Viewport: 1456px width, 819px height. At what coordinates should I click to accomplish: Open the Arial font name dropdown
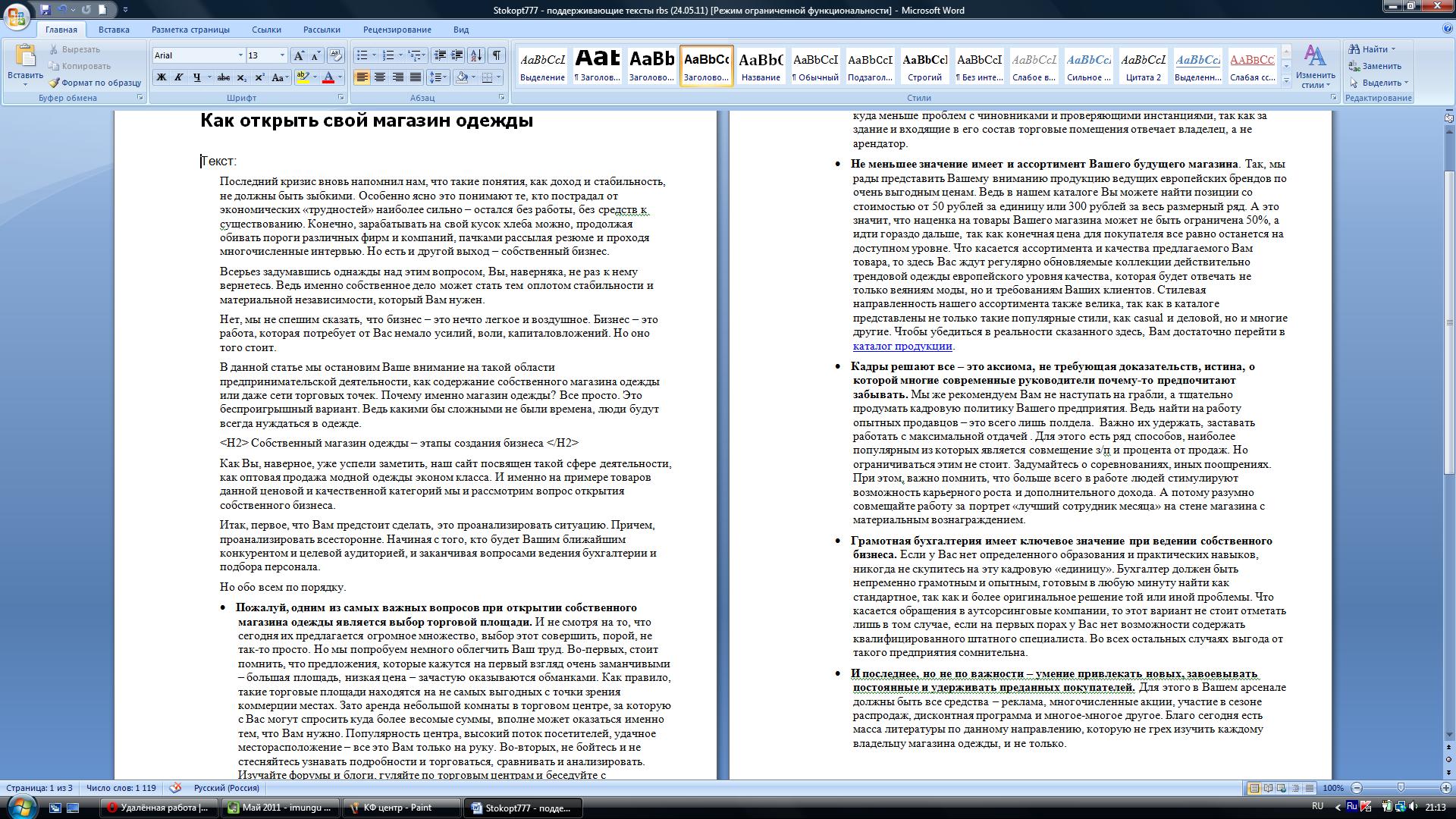coord(240,55)
